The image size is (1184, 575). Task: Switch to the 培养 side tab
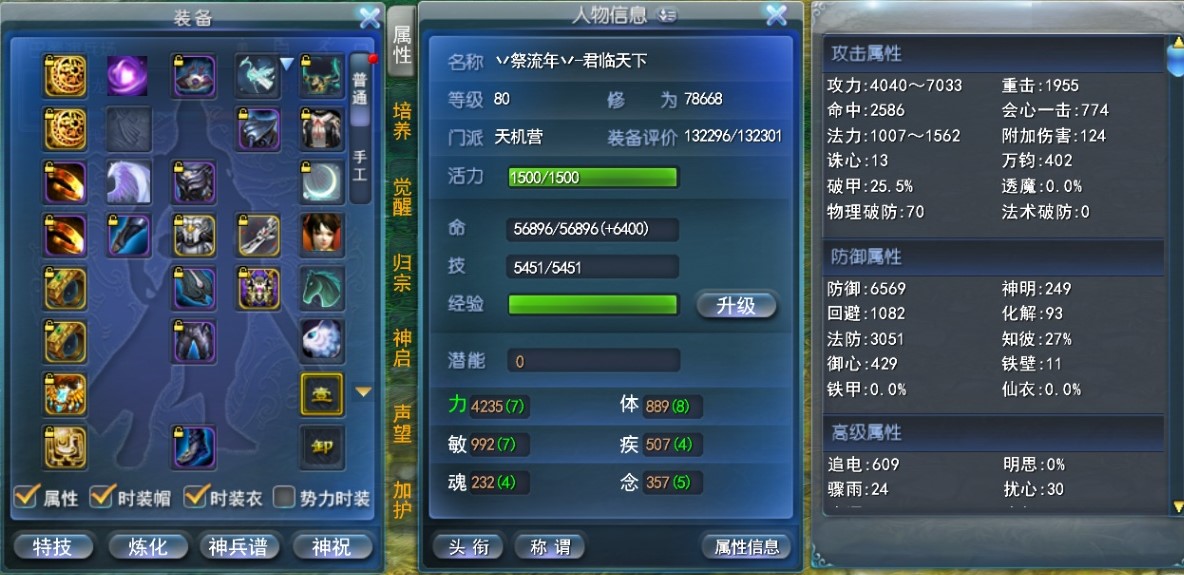[x=402, y=122]
